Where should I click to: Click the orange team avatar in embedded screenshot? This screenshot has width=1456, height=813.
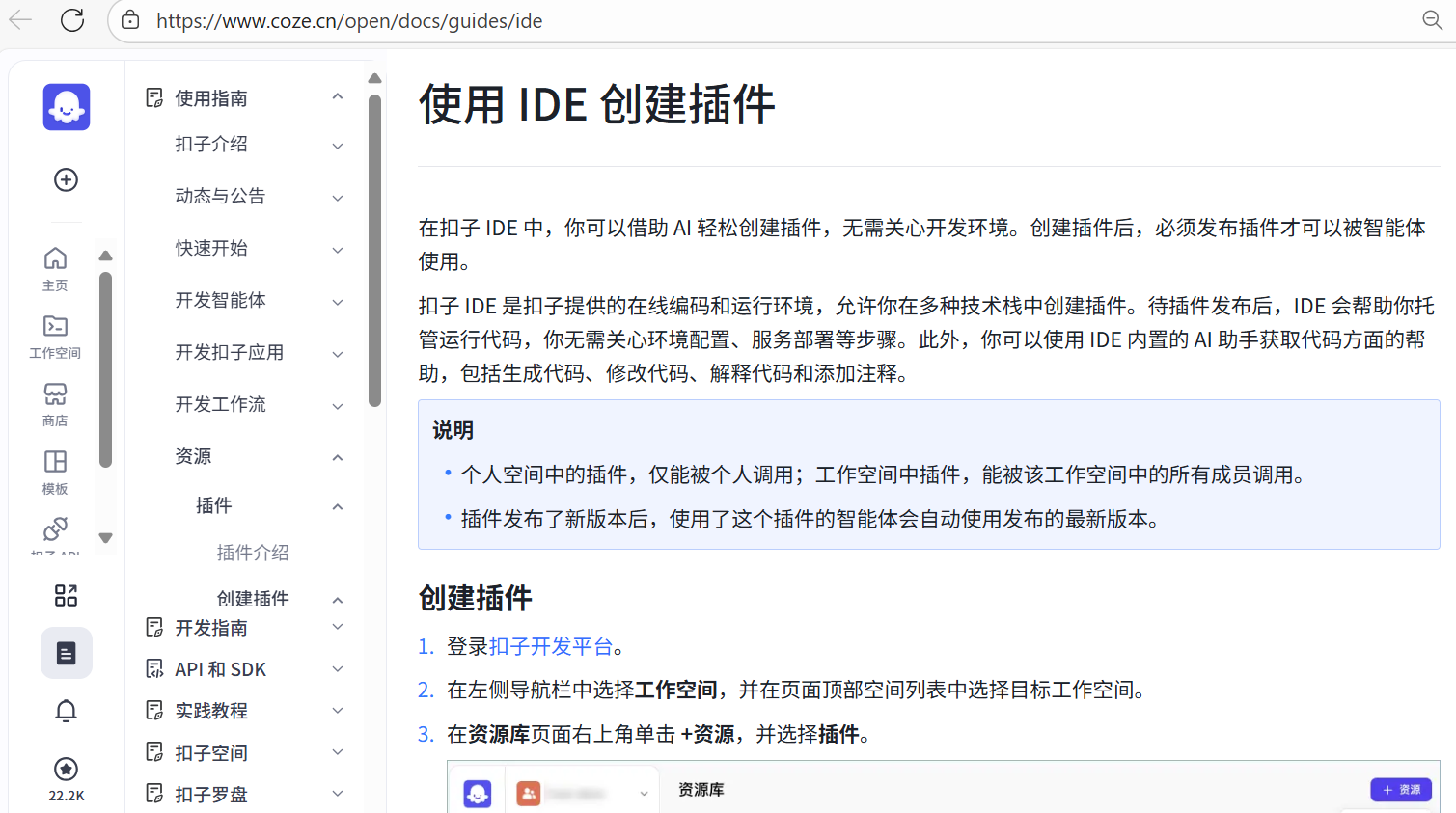[x=529, y=793]
